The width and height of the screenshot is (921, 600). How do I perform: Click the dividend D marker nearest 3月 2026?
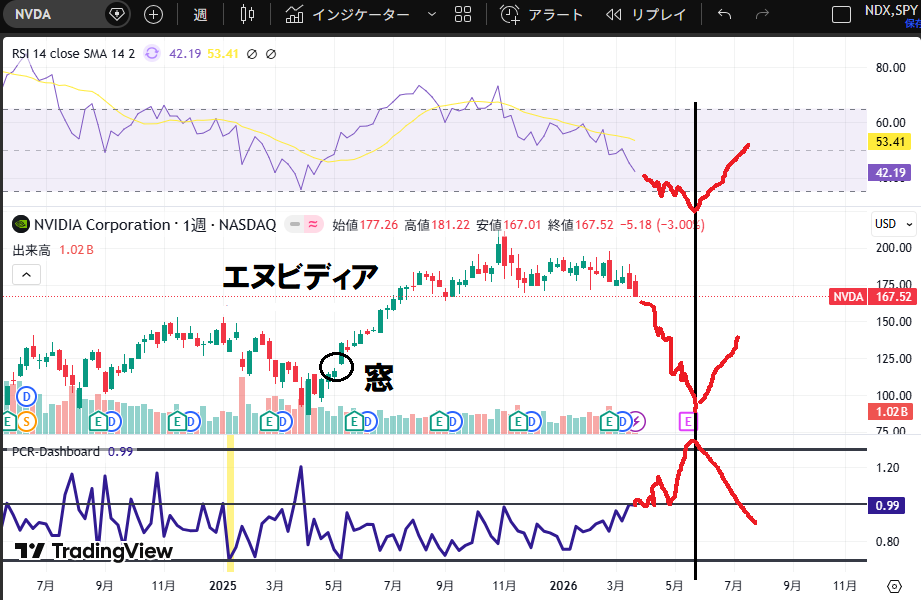623,421
